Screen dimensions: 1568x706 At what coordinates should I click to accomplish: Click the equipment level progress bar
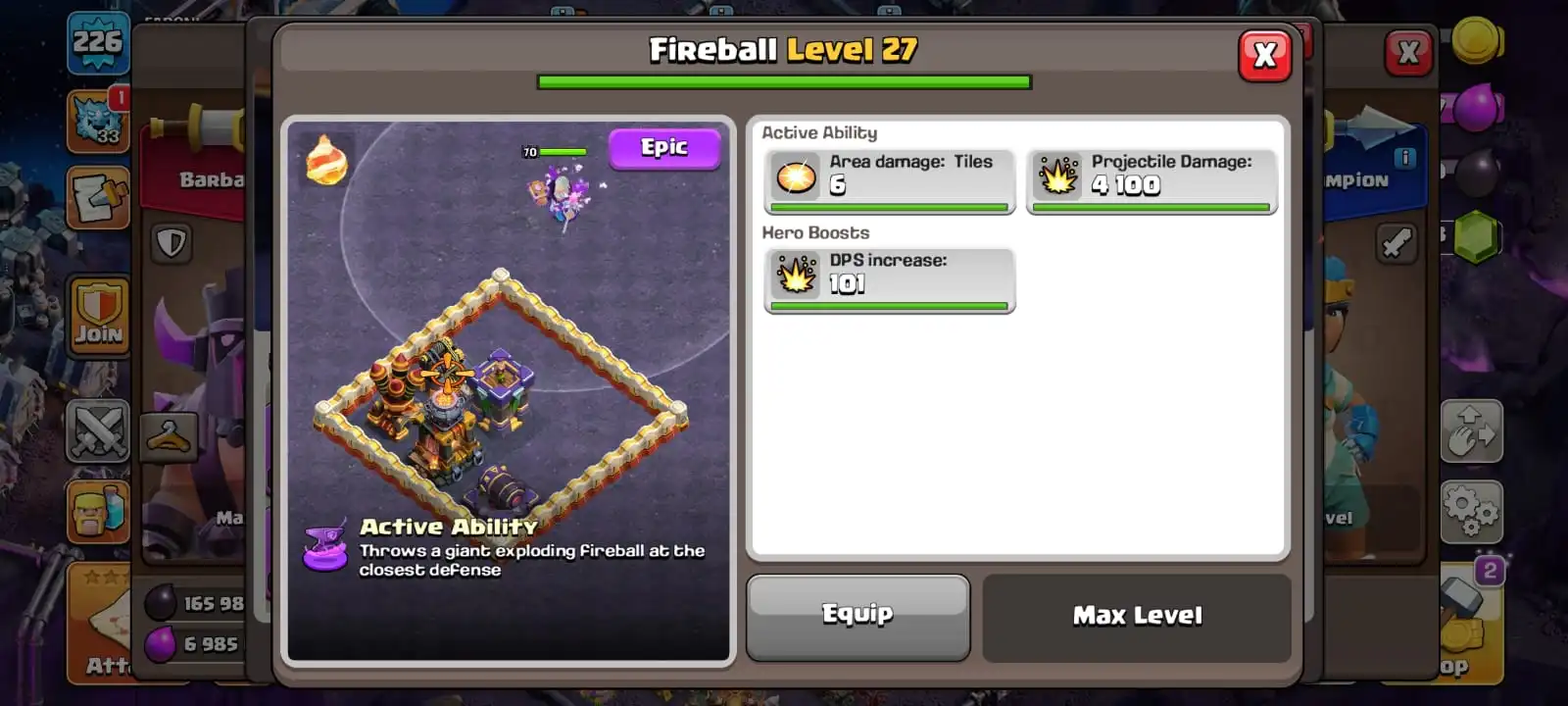coord(784,82)
